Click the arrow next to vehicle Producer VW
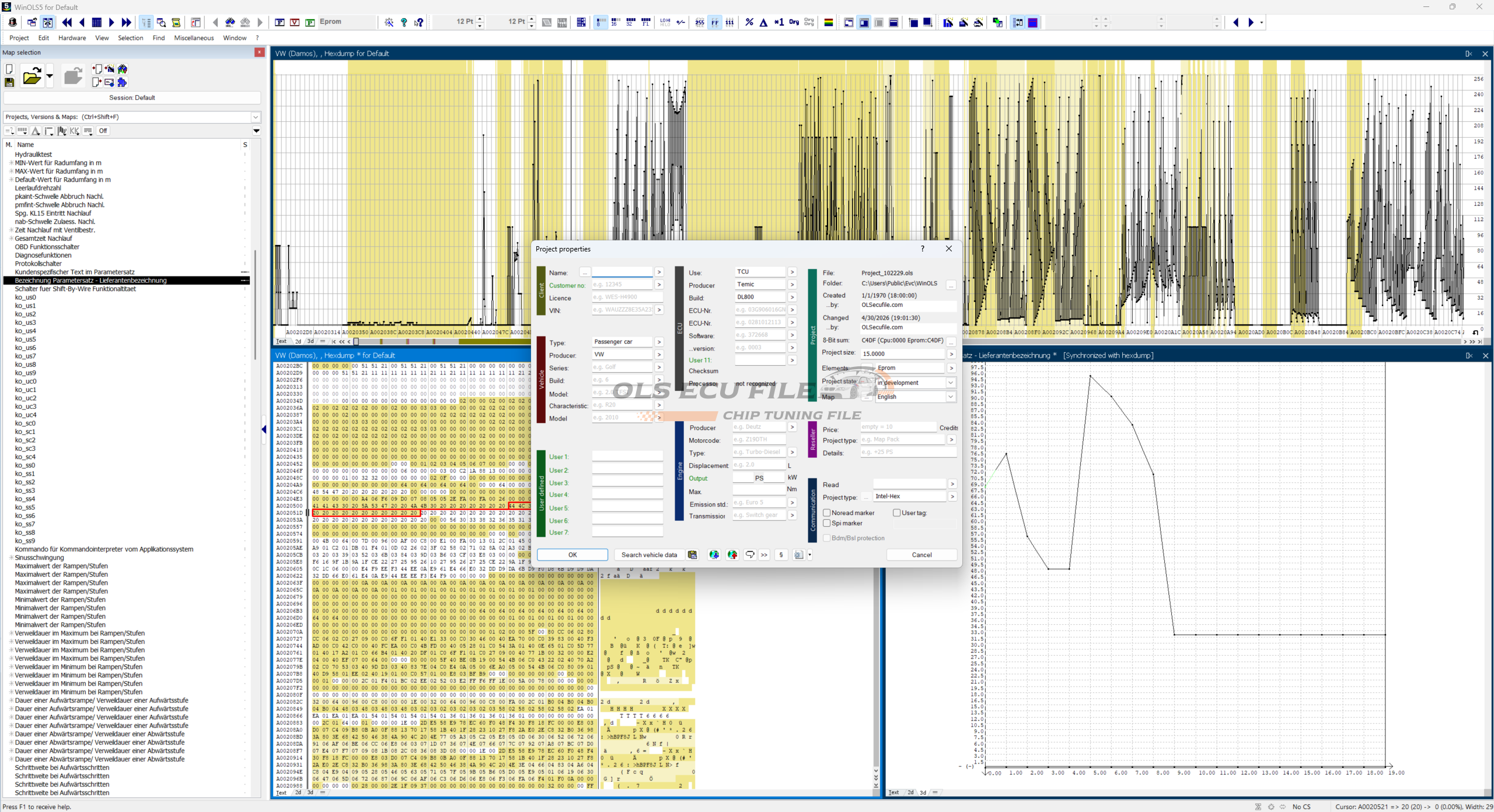This screenshot has width=1494, height=812. tap(659, 355)
